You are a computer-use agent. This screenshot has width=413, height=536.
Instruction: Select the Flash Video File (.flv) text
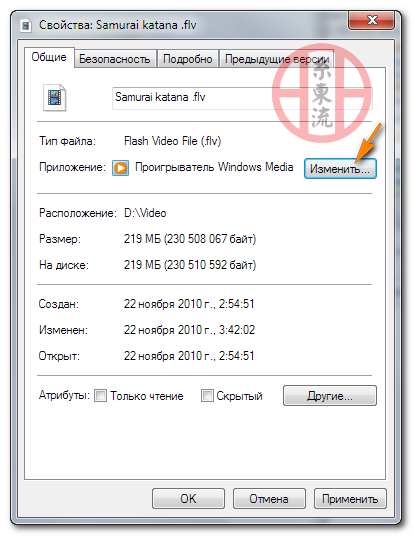tap(172, 141)
